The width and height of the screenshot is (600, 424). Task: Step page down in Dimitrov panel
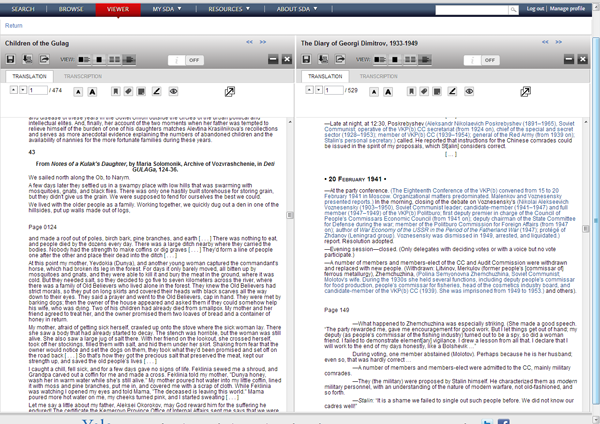coord(319,90)
